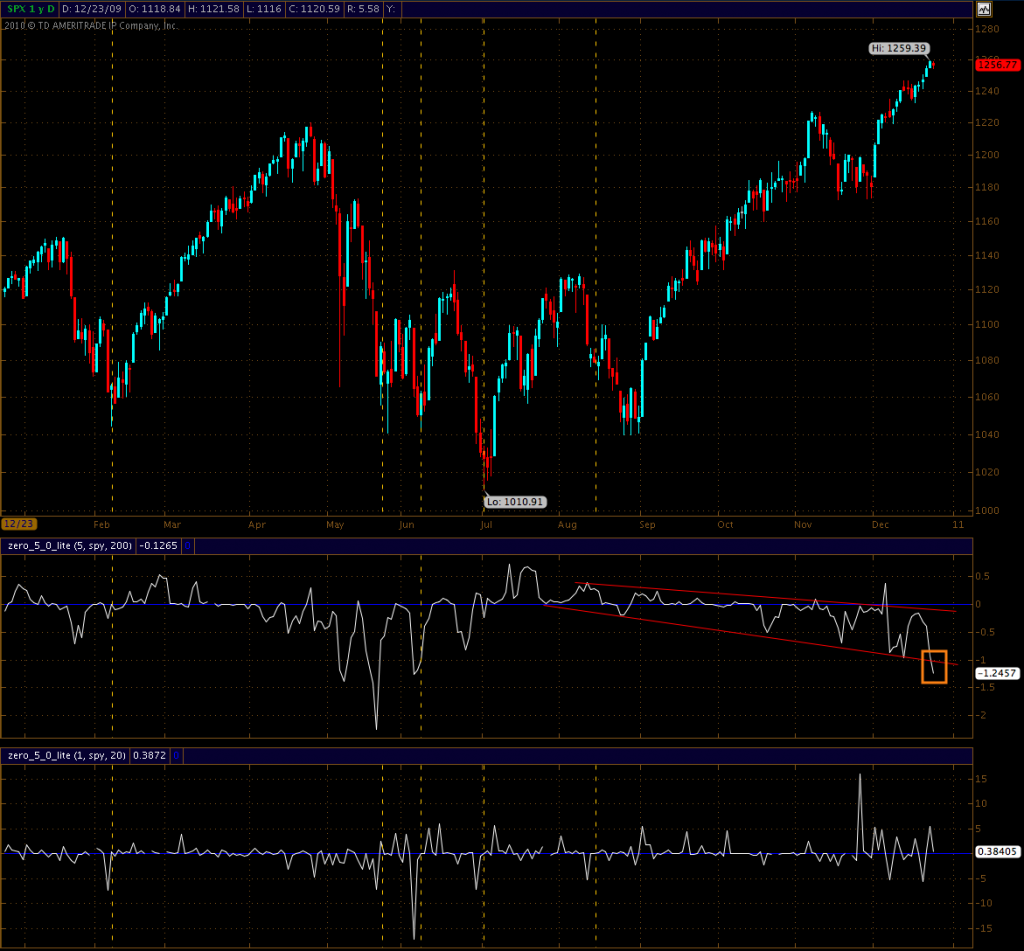Click the Aug label on time axis
This screenshot has width=1024, height=951.
click(x=567, y=524)
